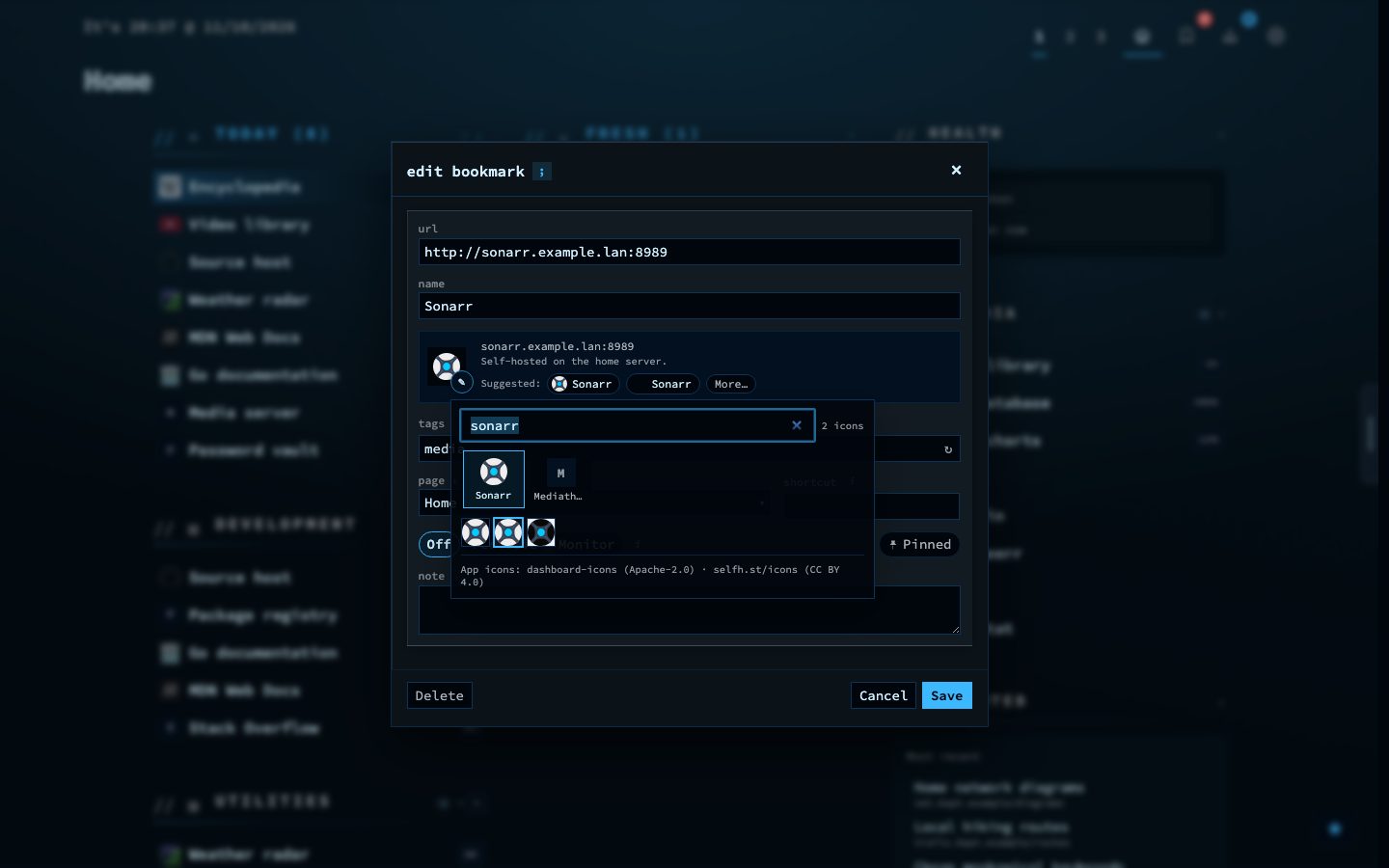
Task: Focus the name field containing Sonarr
Action: (x=690, y=306)
